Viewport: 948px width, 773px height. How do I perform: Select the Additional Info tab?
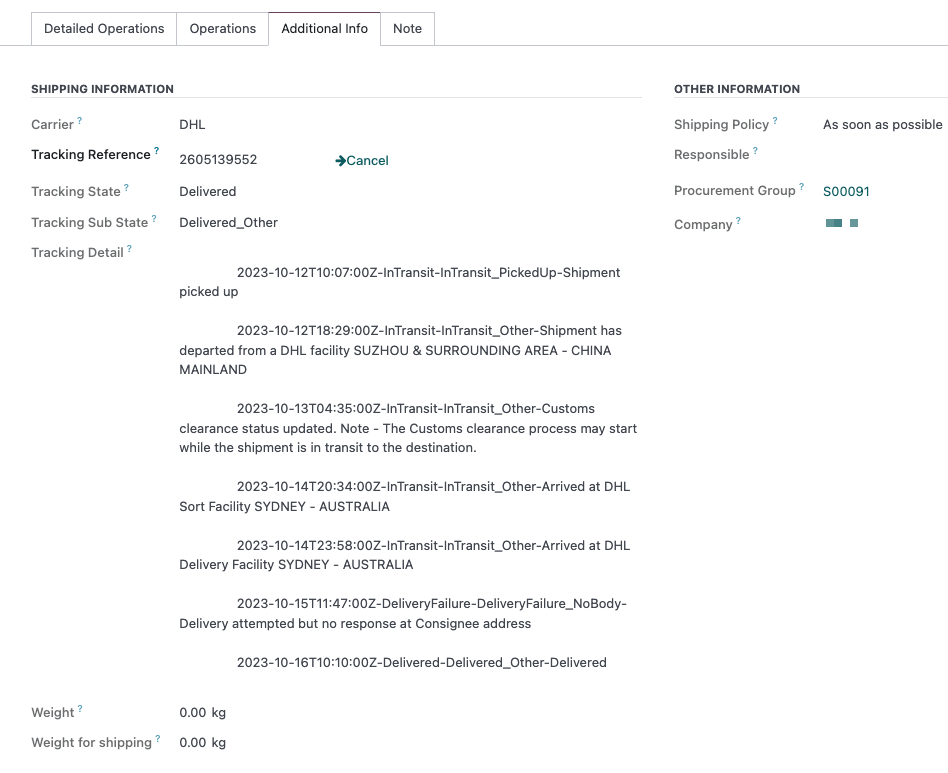pyautogui.click(x=325, y=28)
